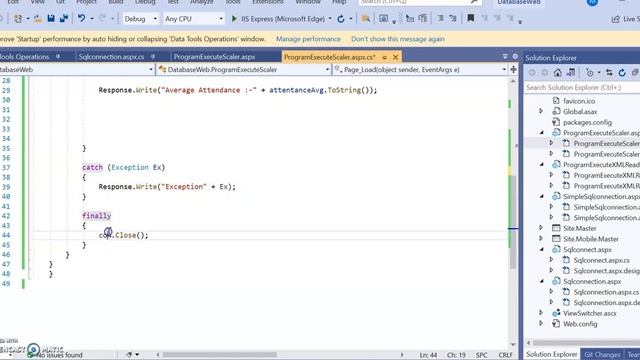Open the IIS Express target dropdown arrow
This screenshot has height=360, width=640.
330,19
